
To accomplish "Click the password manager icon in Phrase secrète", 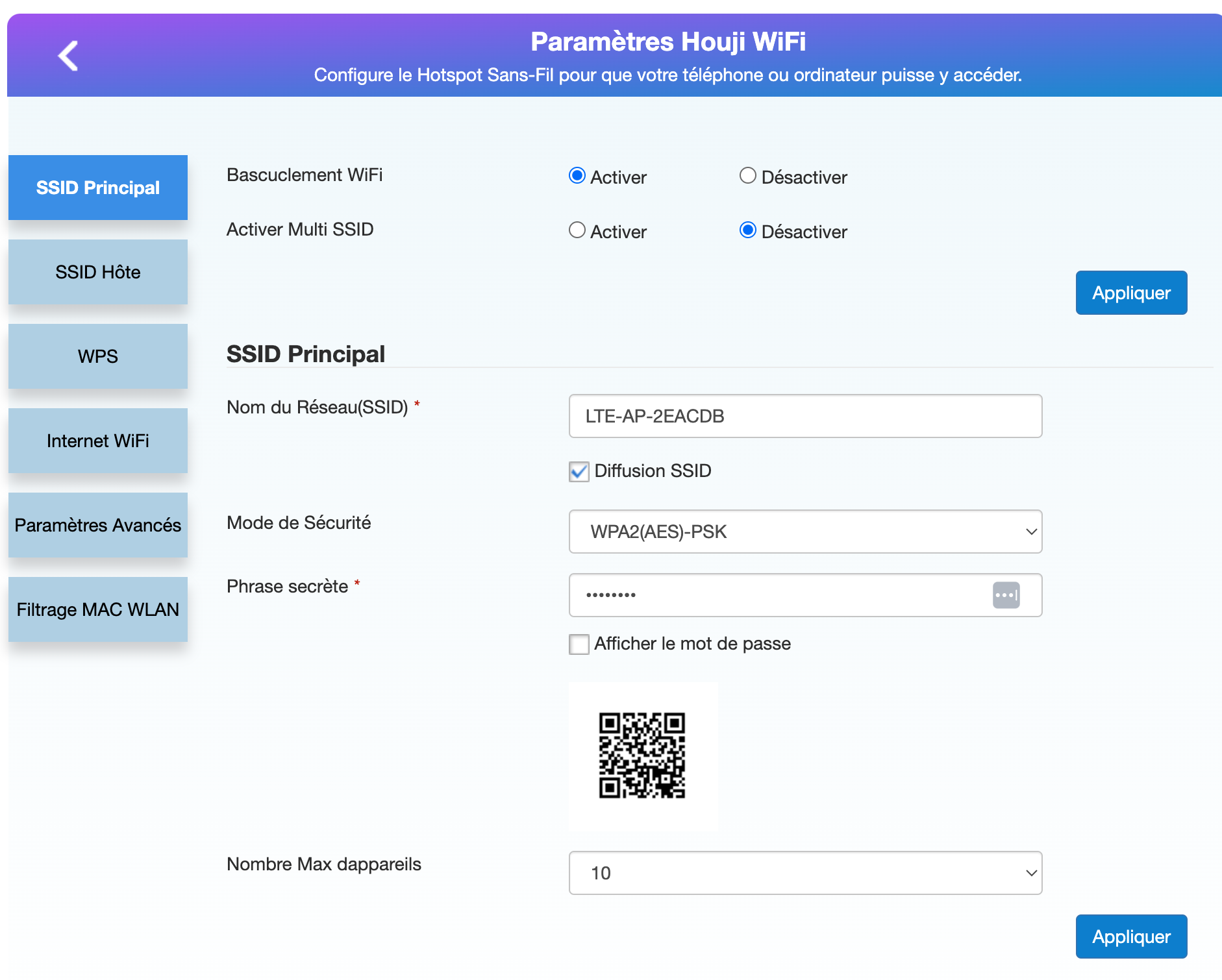I will 1006,595.
